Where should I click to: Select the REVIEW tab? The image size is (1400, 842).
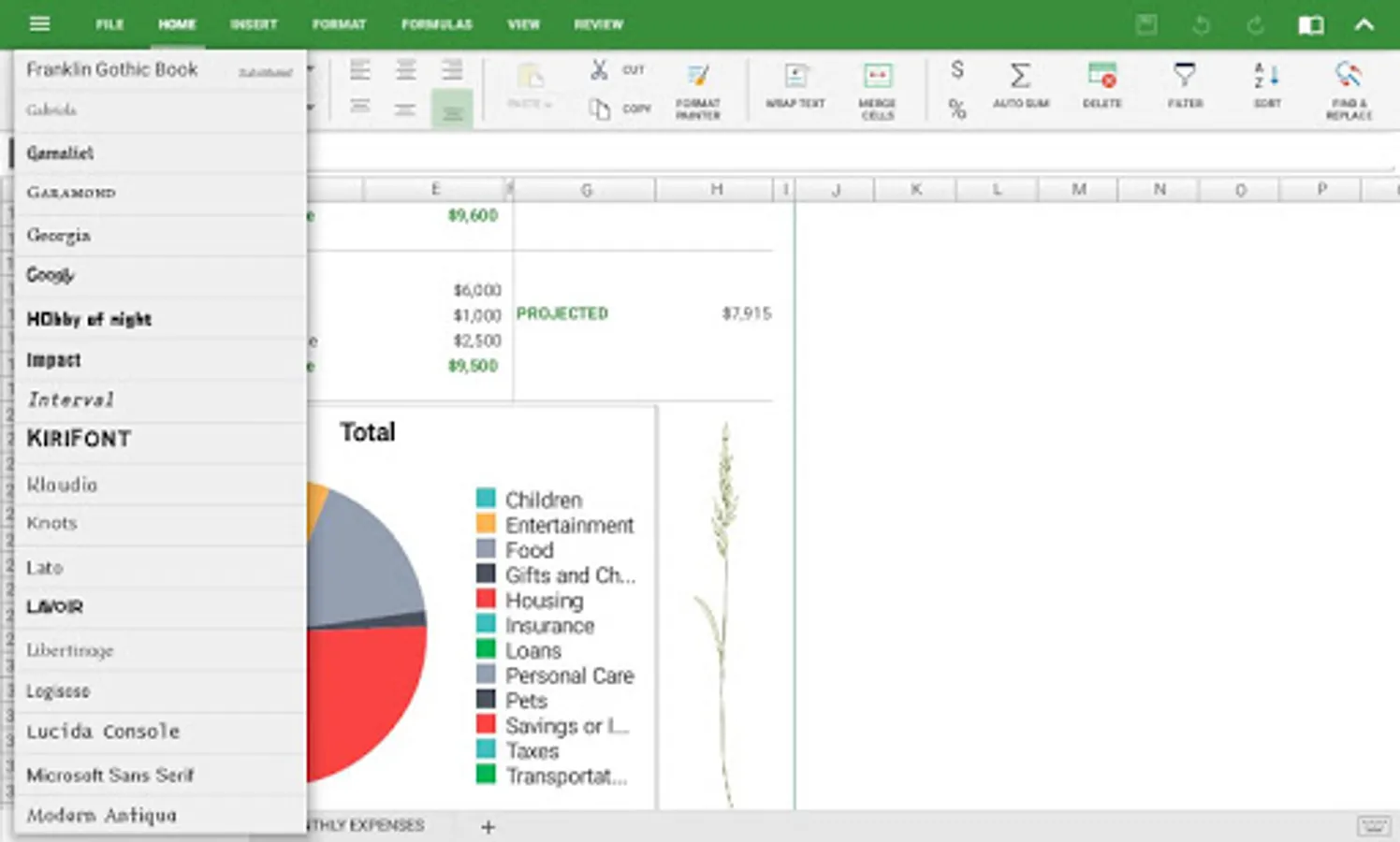coord(599,24)
